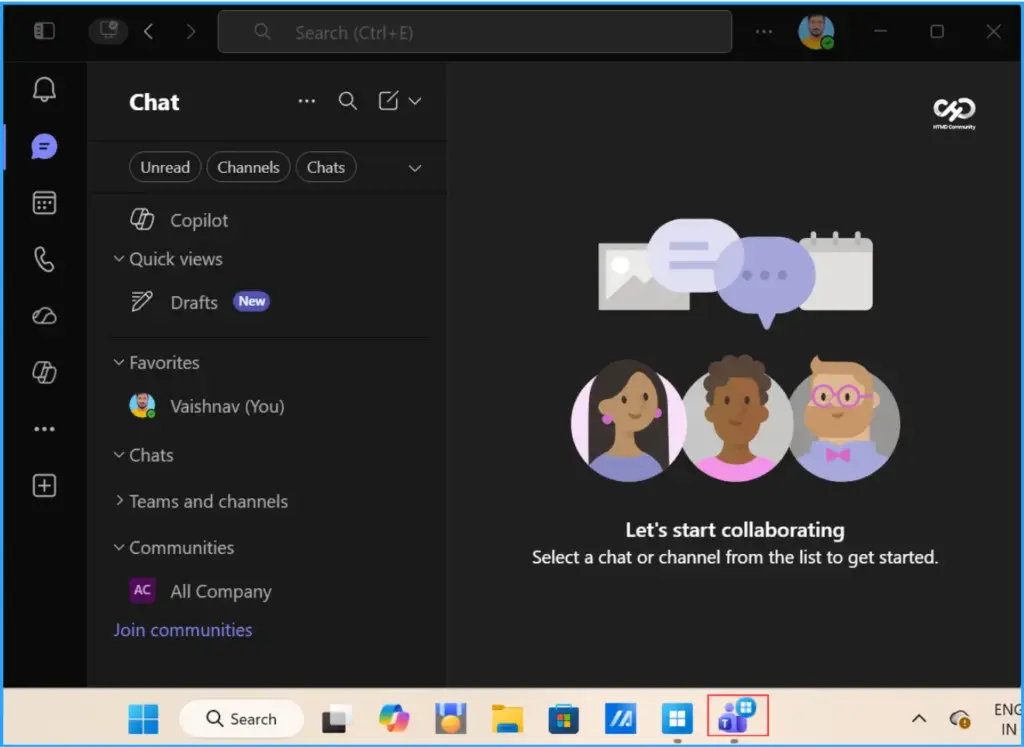Open the profile avatar menu
Image resolution: width=1024 pixels, height=747 pixels.
(x=816, y=31)
